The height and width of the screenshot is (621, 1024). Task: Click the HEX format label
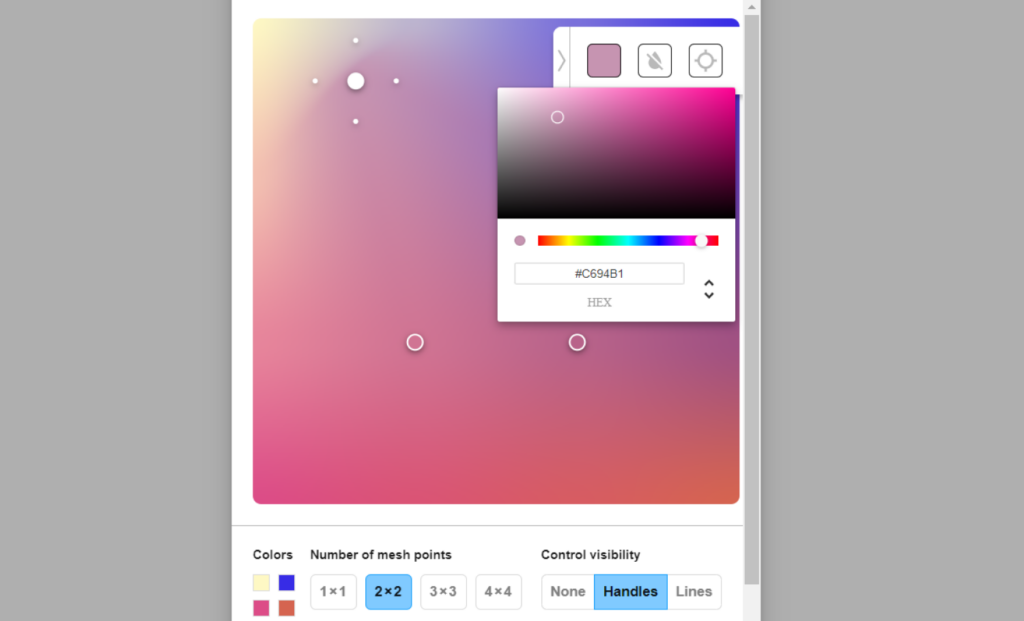(x=599, y=302)
